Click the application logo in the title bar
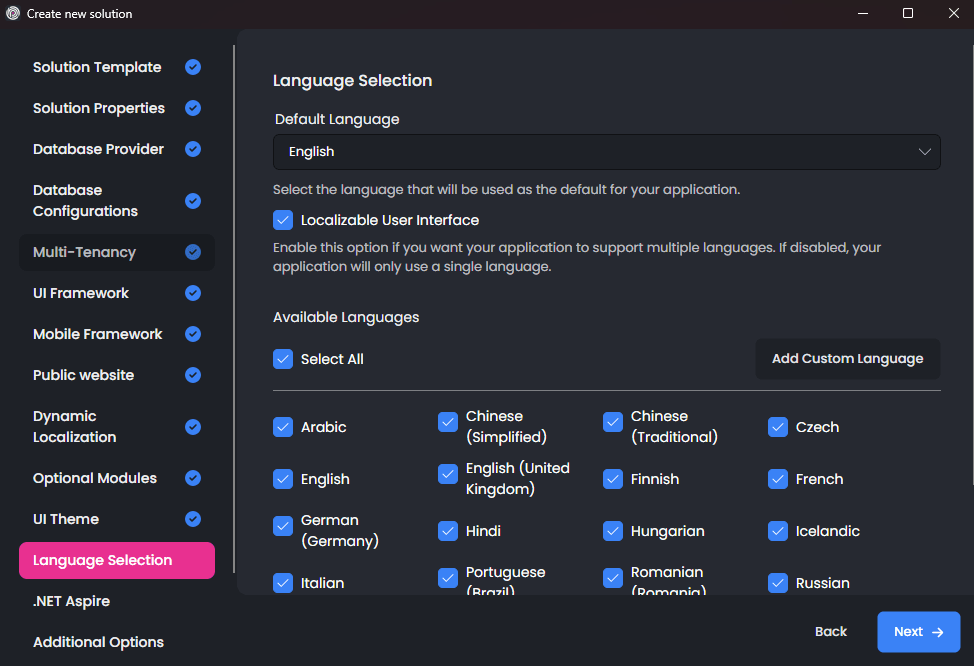The width and height of the screenshot is (974, 666). click(12, 13)
